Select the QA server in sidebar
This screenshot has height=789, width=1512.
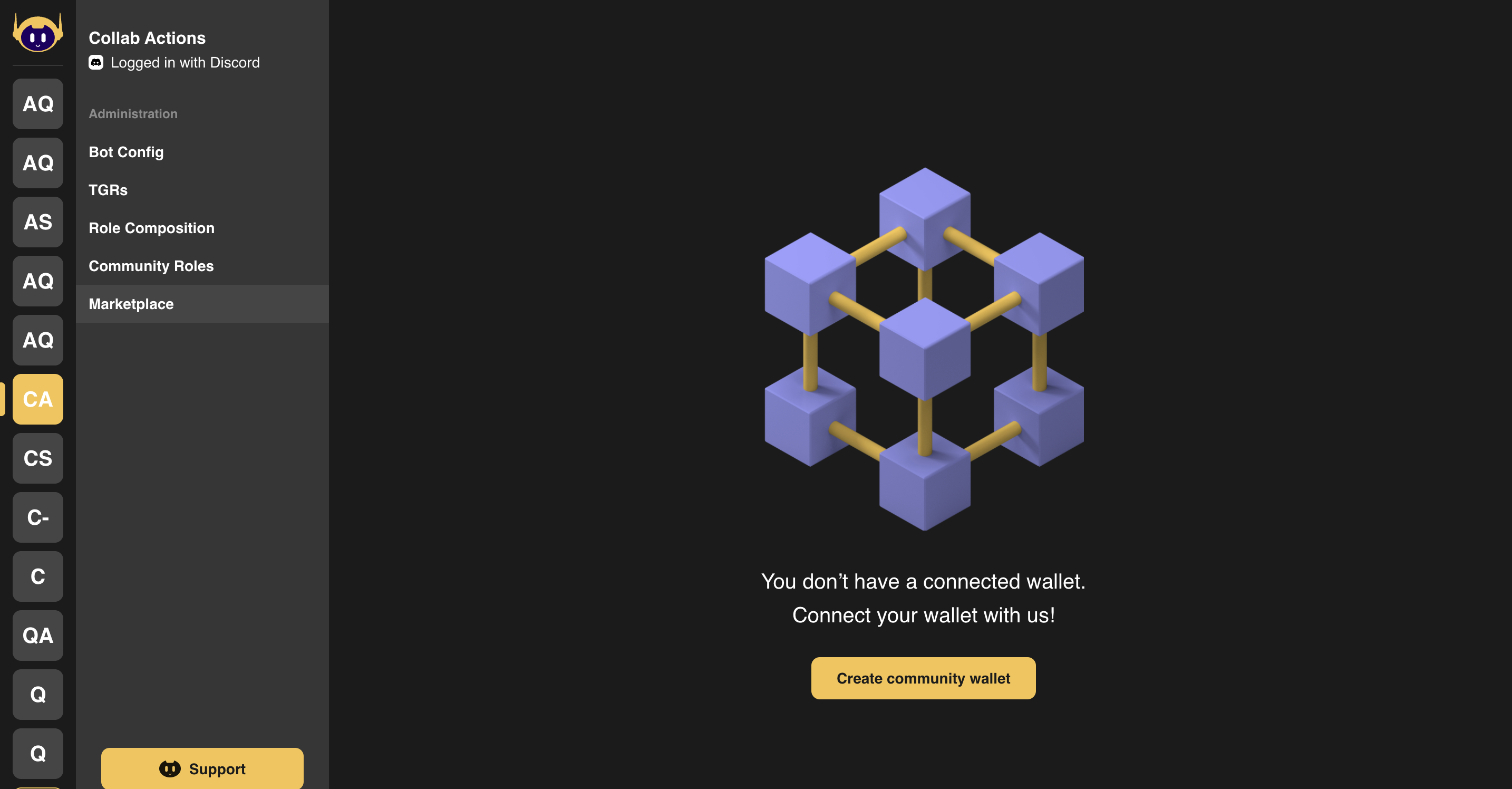point(38,635)
